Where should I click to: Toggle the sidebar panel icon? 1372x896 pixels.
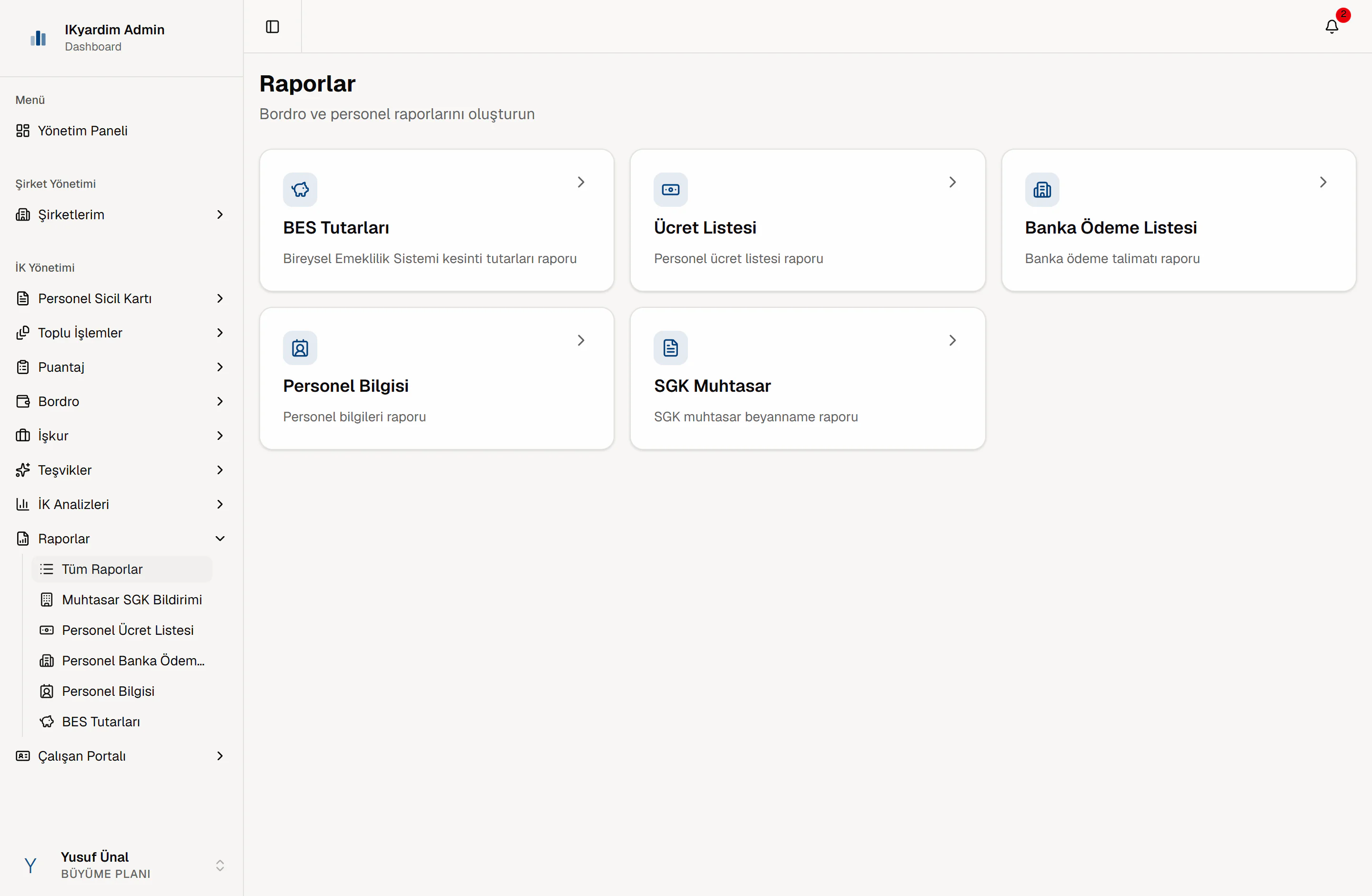point(272,27)
